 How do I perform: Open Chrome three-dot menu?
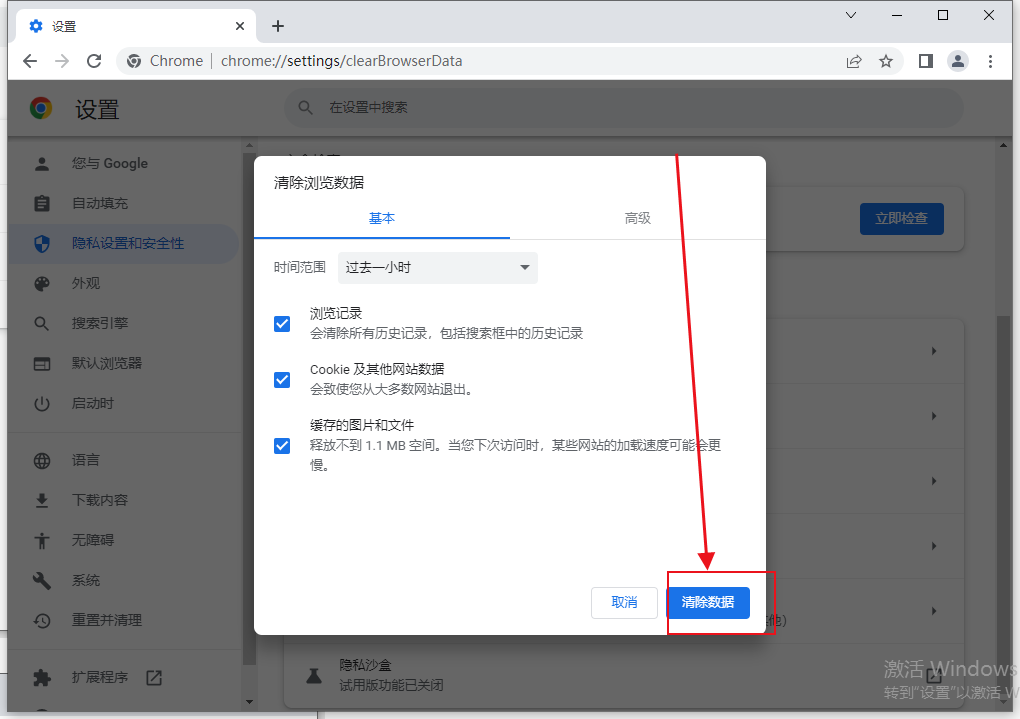pos(990,61)
